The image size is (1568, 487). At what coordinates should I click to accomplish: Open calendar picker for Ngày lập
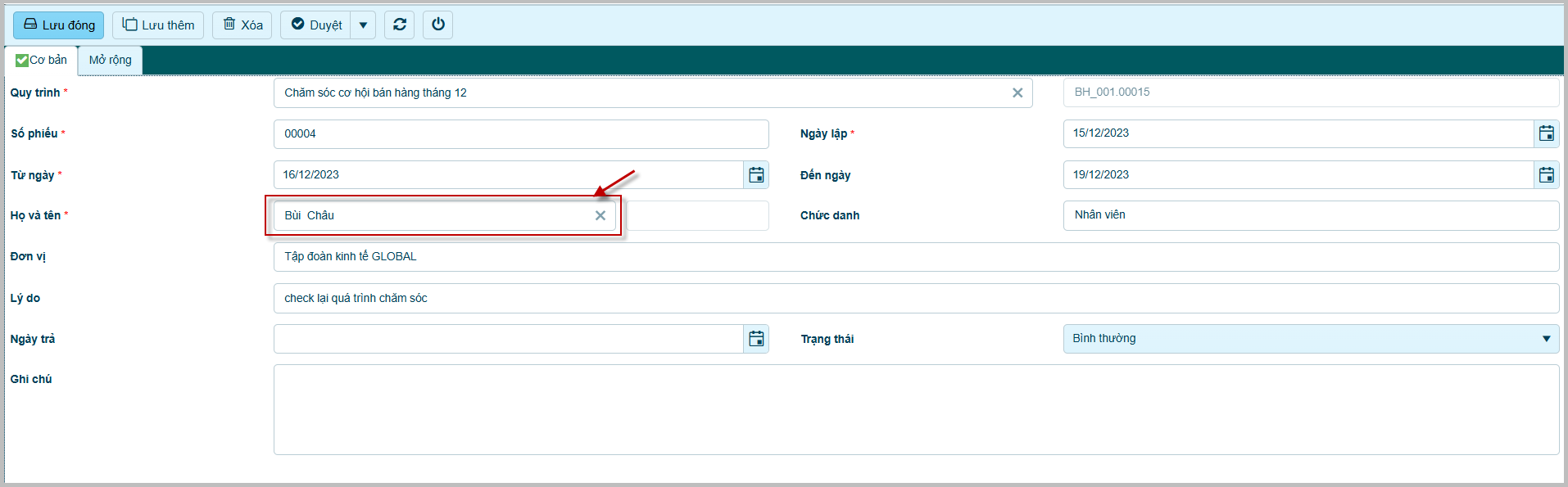point(1546,133)
